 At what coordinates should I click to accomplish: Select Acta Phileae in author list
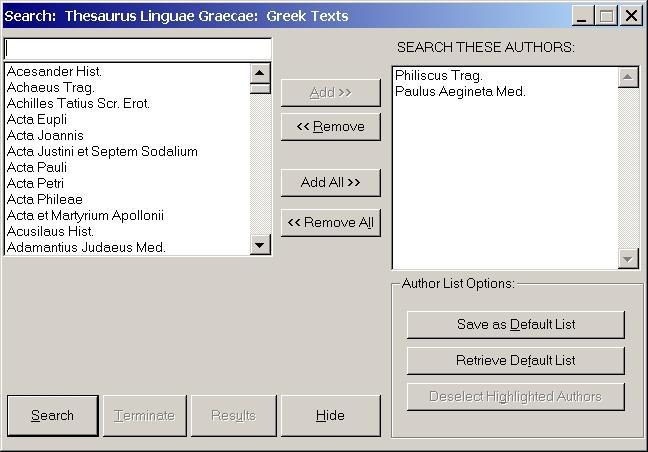pyautogui.click(x=127, y=199)
